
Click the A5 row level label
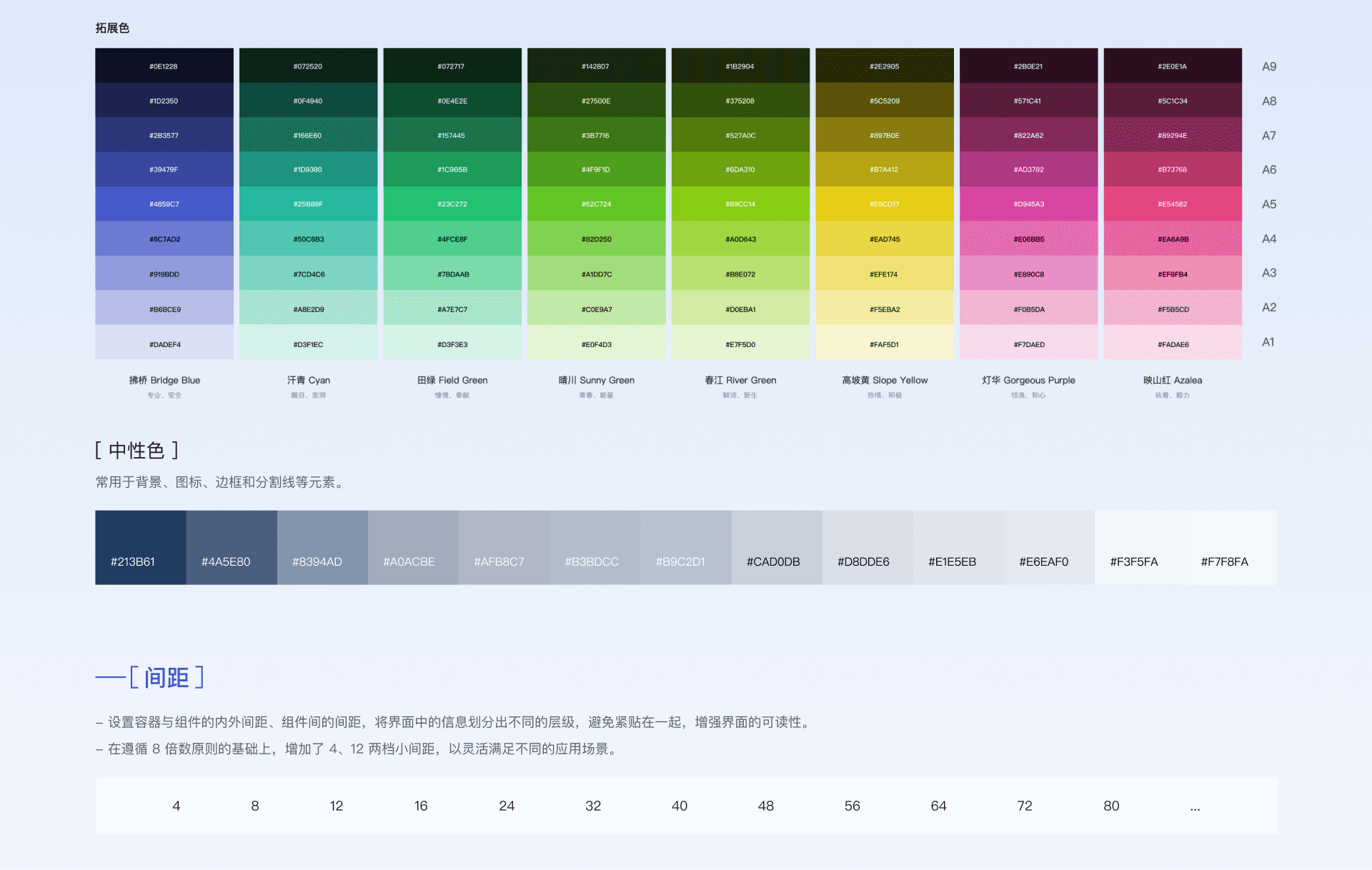tap(1268, 204)
